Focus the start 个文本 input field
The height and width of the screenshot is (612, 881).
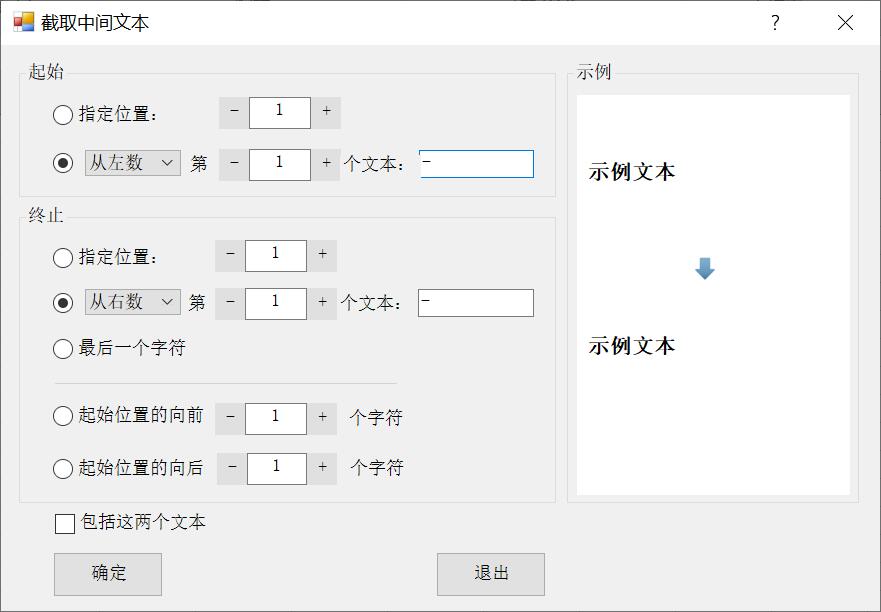(x=476, y=164)
